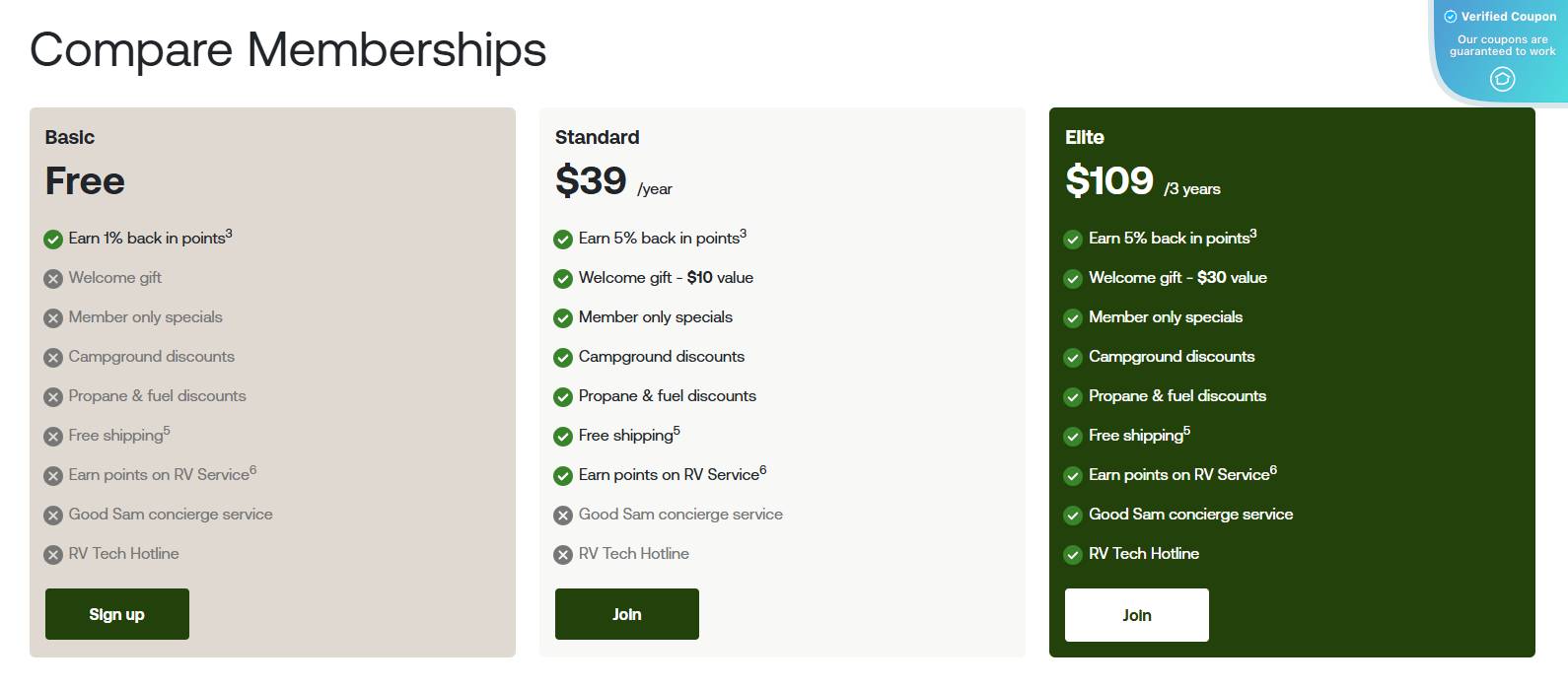Click gray X beside Standard 'RV Tech Hotline'
Viewport: 1568px width, 690px height.
click(x=563, y=555)
